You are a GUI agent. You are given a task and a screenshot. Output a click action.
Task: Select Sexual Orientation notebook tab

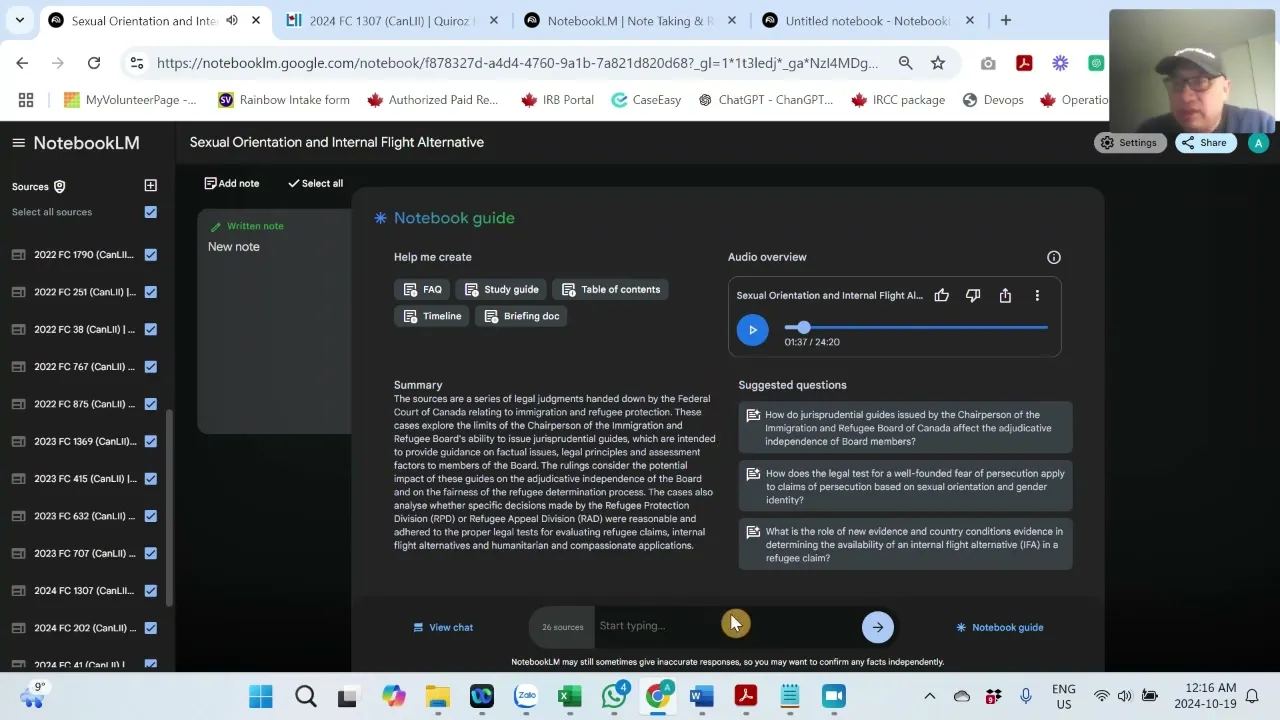(155, 20)
